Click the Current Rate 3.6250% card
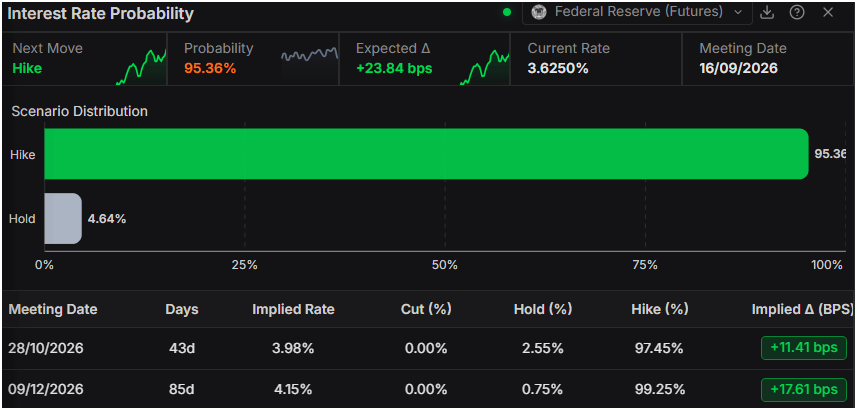The height and width of the screenshot is (410, 857). (596, 58)
